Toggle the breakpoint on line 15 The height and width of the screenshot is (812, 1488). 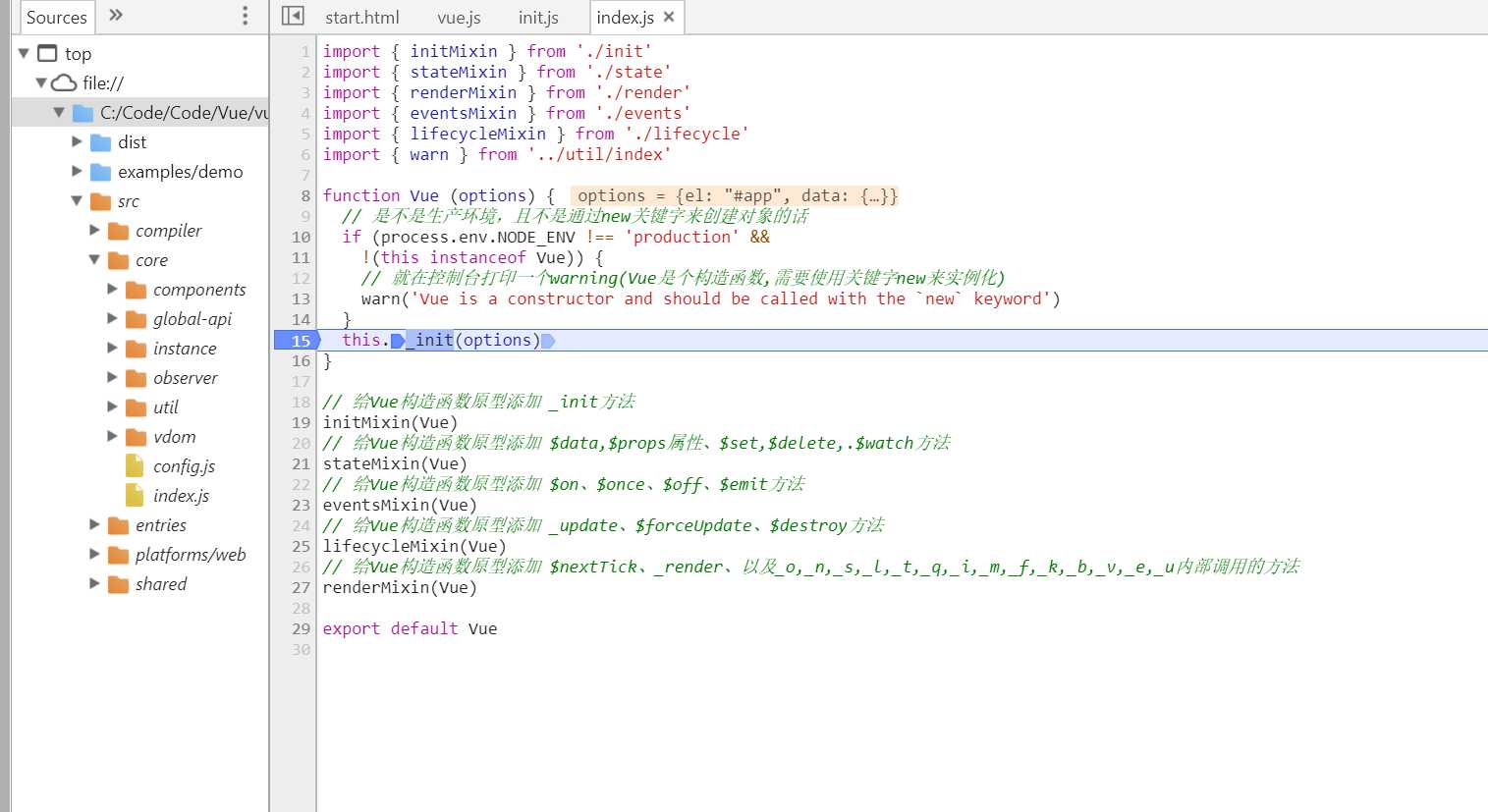(298, 341)
